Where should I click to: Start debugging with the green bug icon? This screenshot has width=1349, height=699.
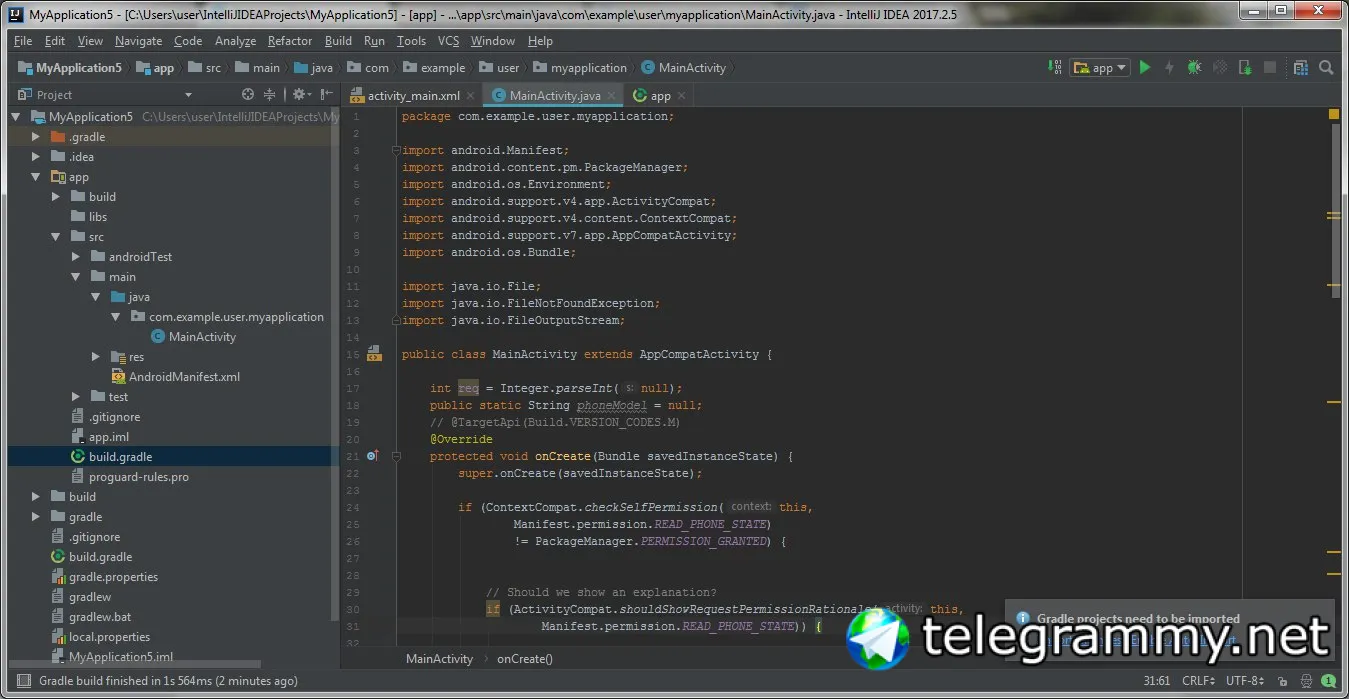tap(1194, 68)
